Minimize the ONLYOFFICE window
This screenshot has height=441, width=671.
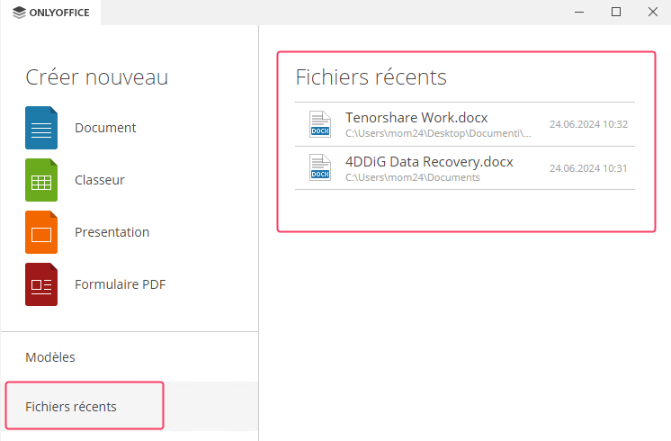(x=578, y=12)
